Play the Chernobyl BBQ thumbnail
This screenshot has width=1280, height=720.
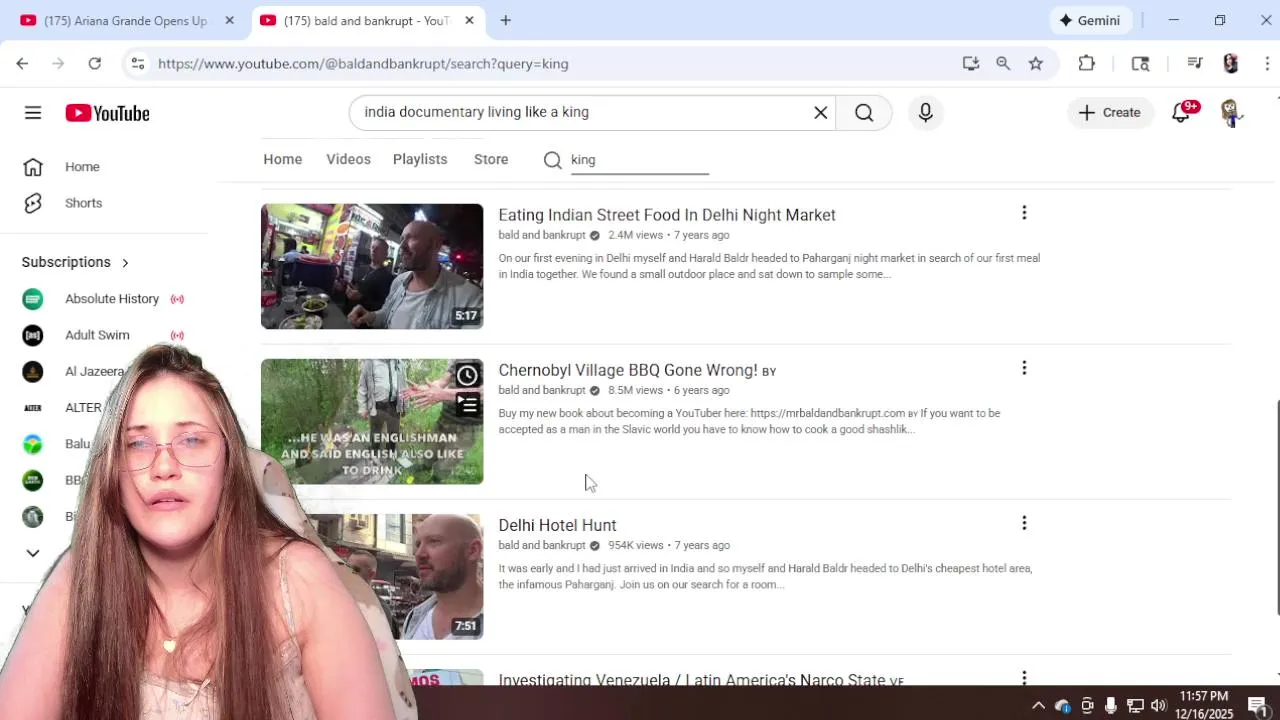(372, 421)
